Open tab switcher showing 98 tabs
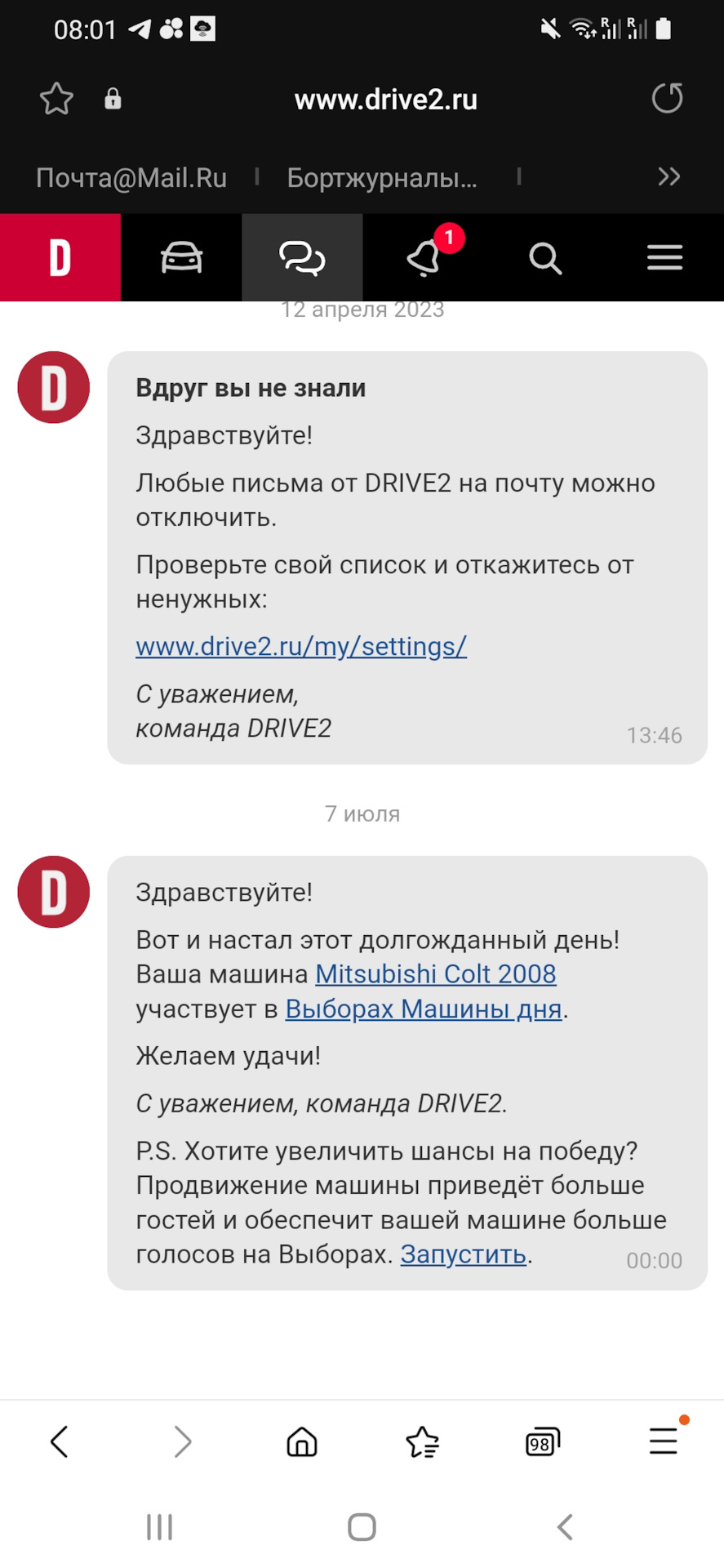This screenshot has width=724, height=1568. click(542, 1441)
